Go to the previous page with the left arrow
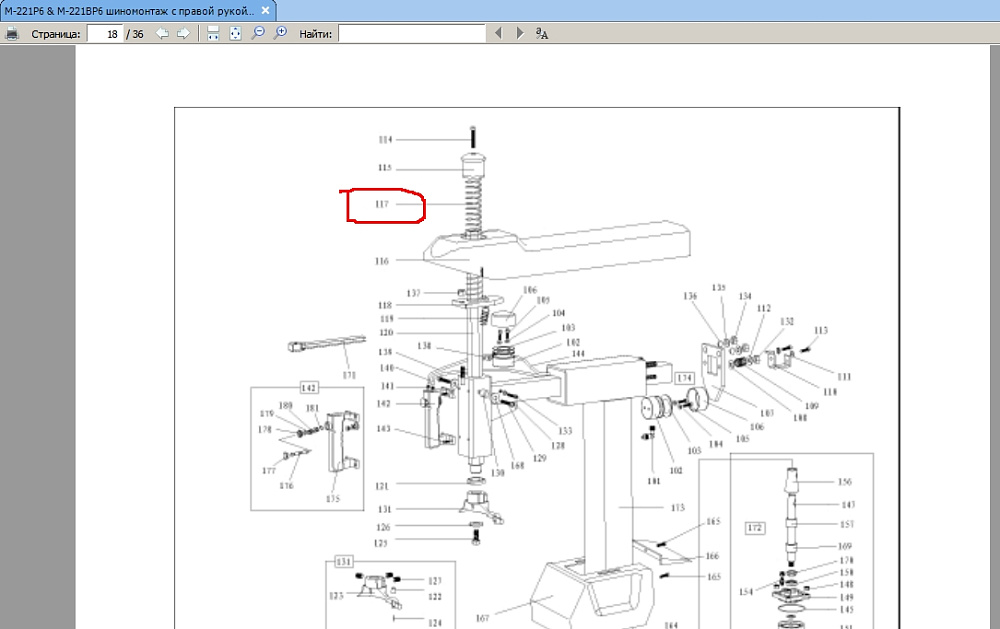Image resolution: width=1000 pixels, height=629 pixels. click(162, 33)
